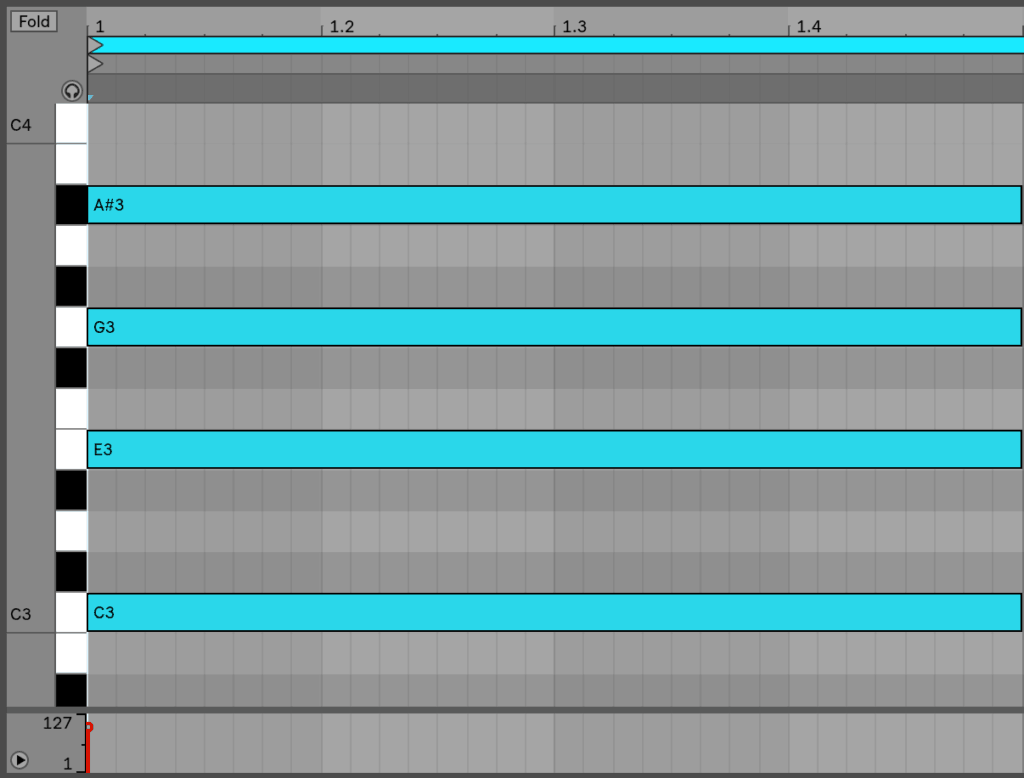Select the C3 note in the grid
The width and height of the screenshot is (1024, 778).
tap(554, 613)
